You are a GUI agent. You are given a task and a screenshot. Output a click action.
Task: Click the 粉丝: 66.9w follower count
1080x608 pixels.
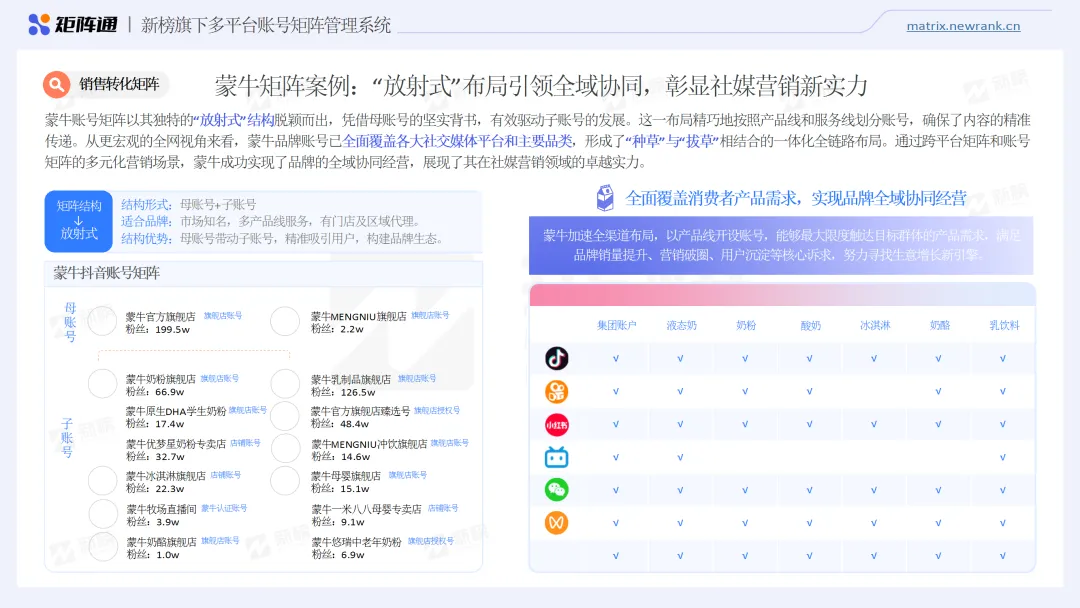click(x=155, y=392)
